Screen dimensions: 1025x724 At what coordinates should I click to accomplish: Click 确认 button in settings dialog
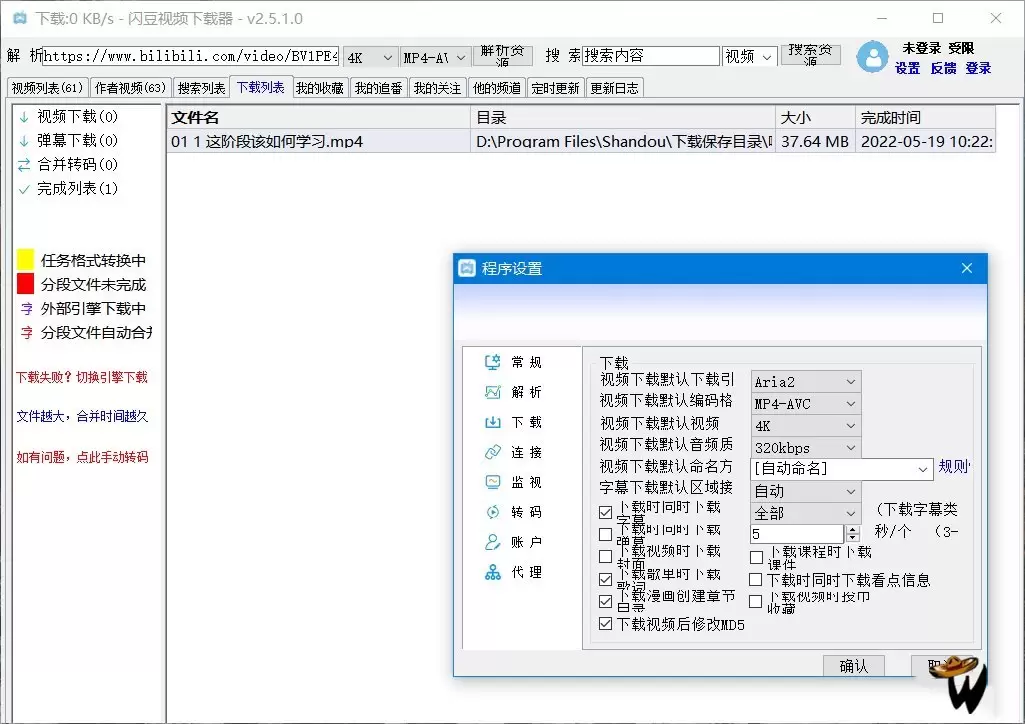click(853, 666)
